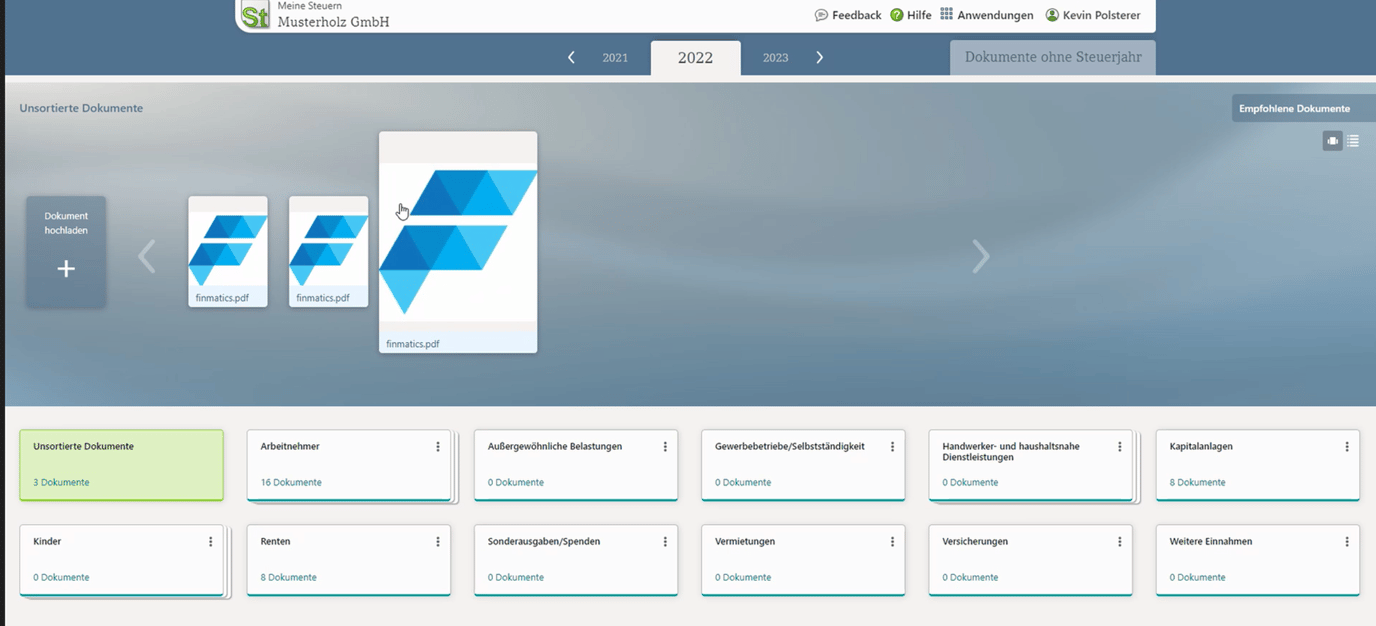
Task: Click the Feedback speech bubble icon
Action: click(821, 15)
